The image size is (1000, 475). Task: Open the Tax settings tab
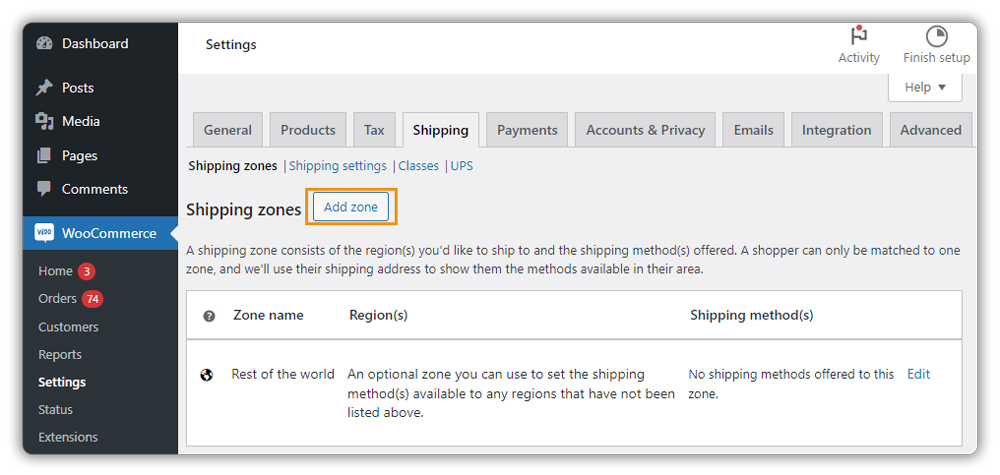(x=374, y=130)
